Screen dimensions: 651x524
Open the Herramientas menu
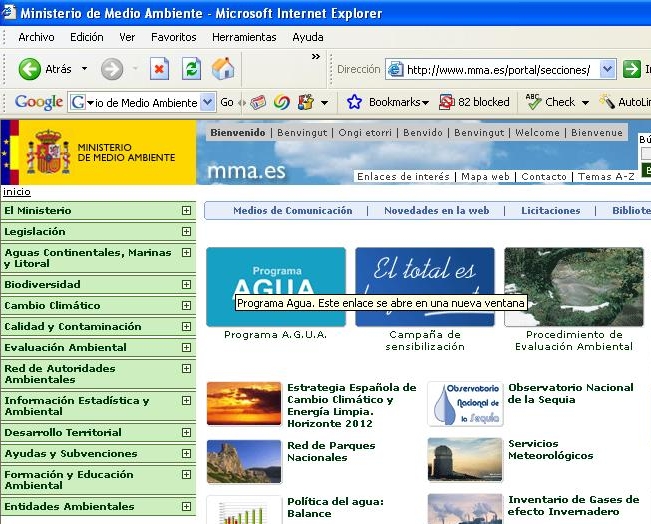(244, 37)
